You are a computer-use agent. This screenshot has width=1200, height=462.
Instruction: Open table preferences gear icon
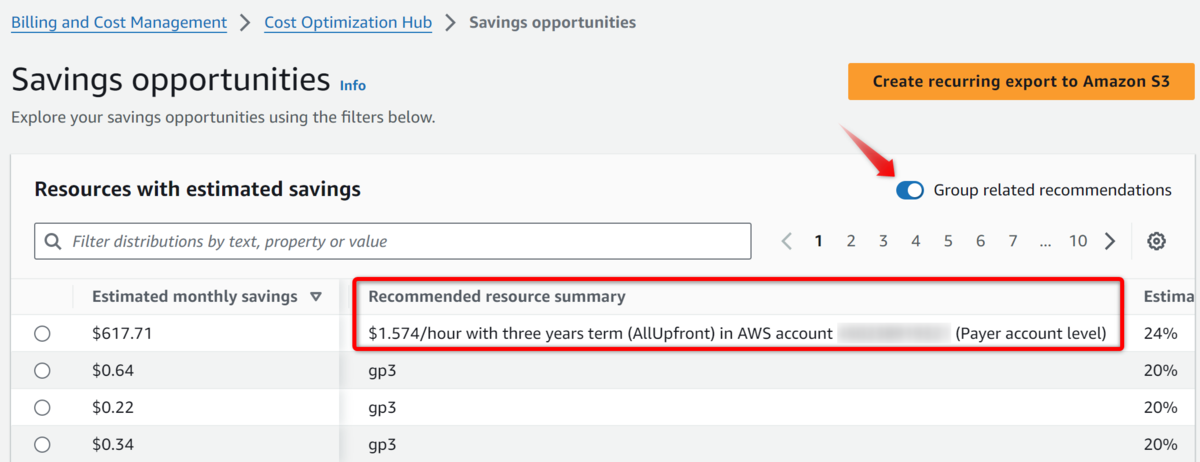point(1157,241)
